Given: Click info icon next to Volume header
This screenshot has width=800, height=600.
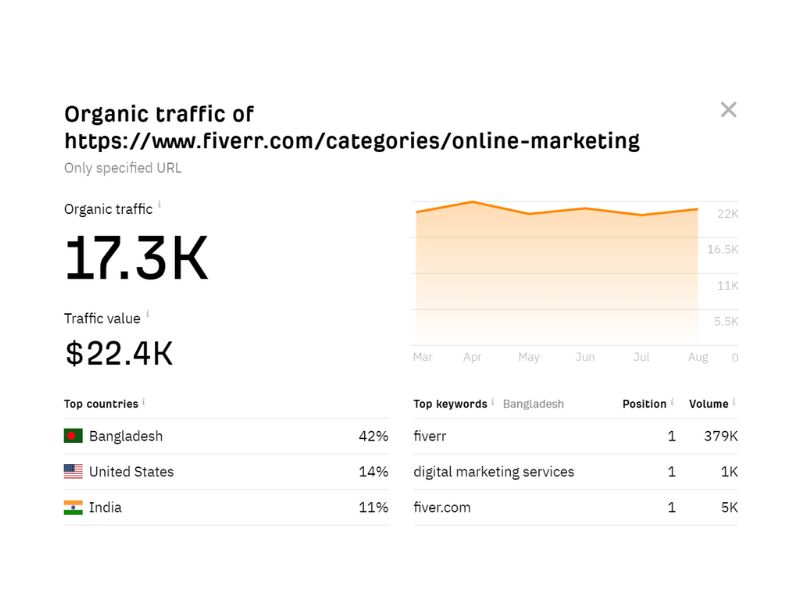Looking at the screenshot, I should click(734, 402).
